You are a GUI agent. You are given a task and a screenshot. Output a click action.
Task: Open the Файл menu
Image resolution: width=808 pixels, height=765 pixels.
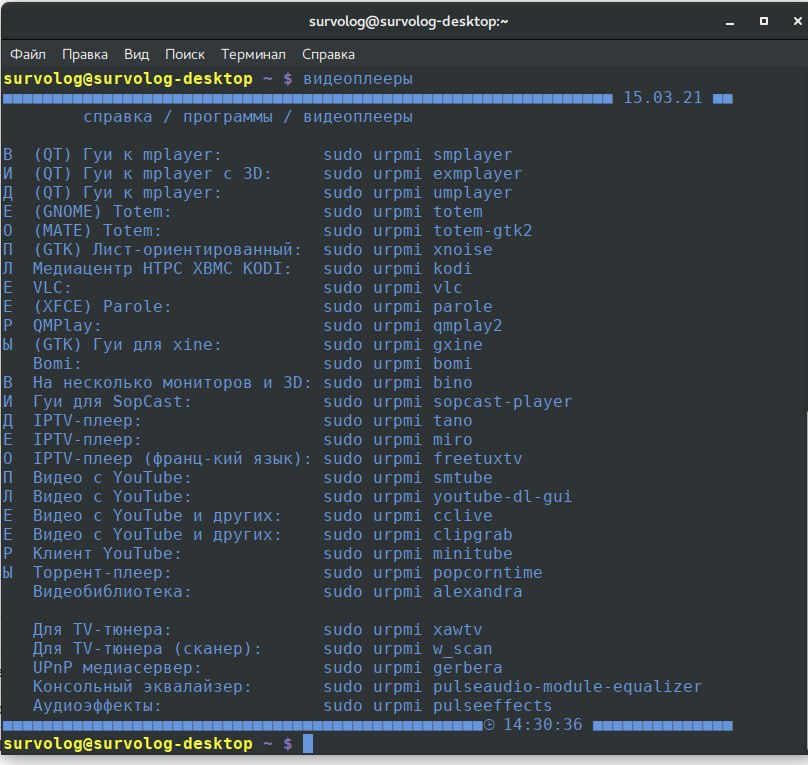28,54
